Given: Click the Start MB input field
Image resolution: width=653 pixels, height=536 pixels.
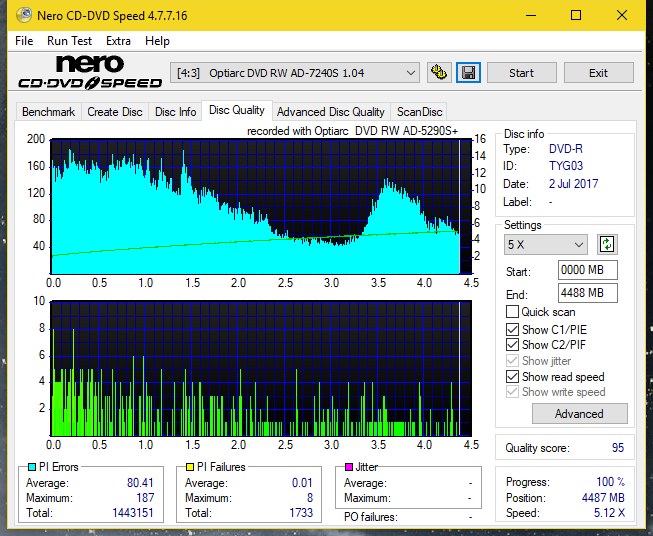Looking at the screenshot, I should 587,270.
